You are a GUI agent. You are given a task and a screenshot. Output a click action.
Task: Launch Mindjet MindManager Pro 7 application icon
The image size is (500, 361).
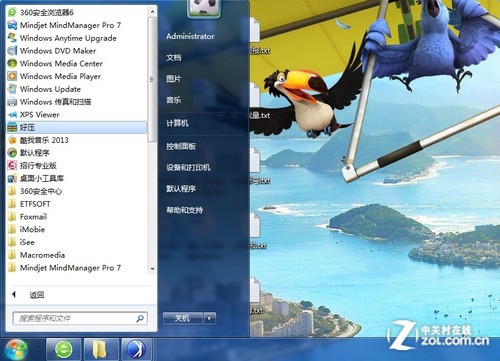click(12, 25)
